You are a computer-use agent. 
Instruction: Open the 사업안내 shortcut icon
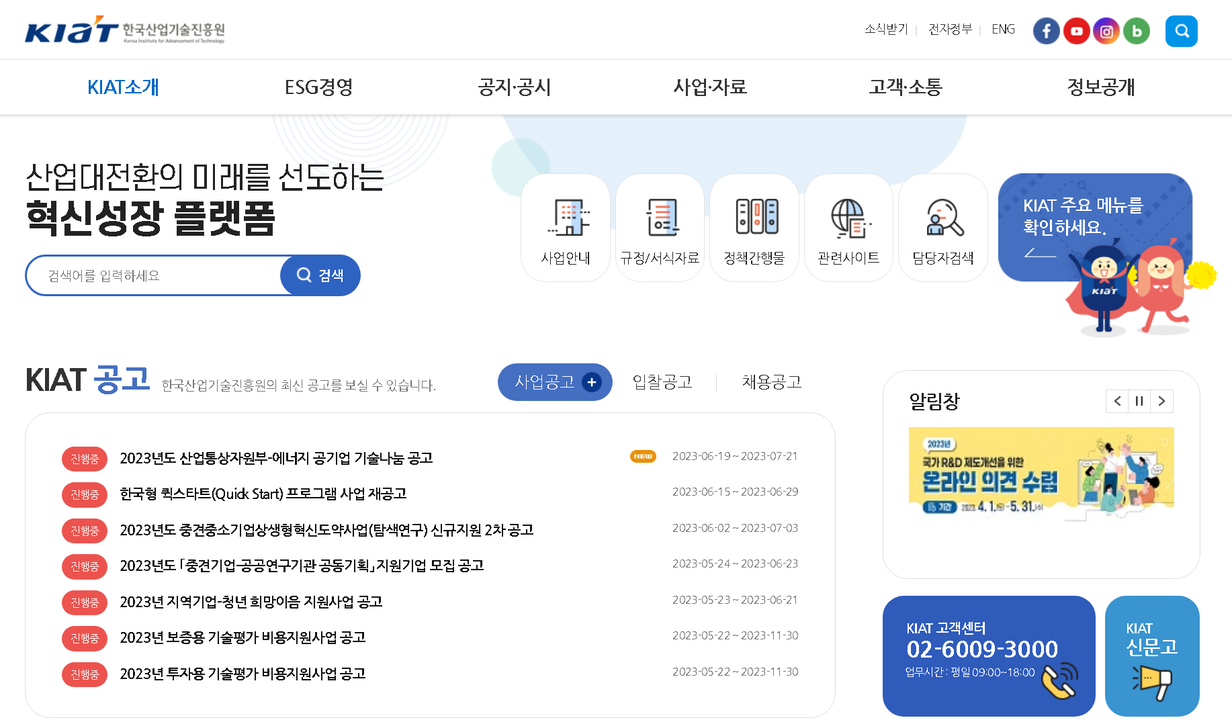tap(565, 228)
